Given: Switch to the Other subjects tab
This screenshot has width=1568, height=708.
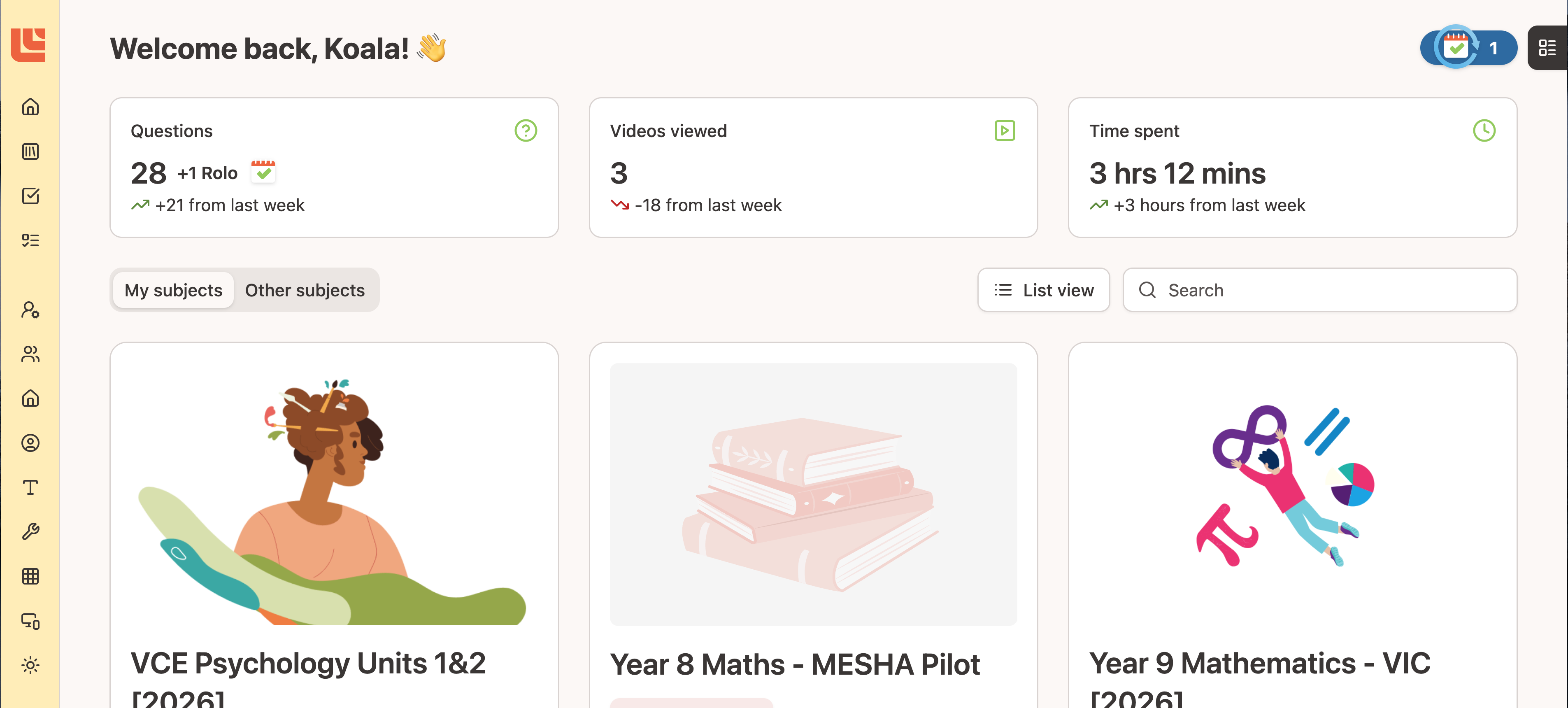Looking at the screenshot, I should [305, 290].
